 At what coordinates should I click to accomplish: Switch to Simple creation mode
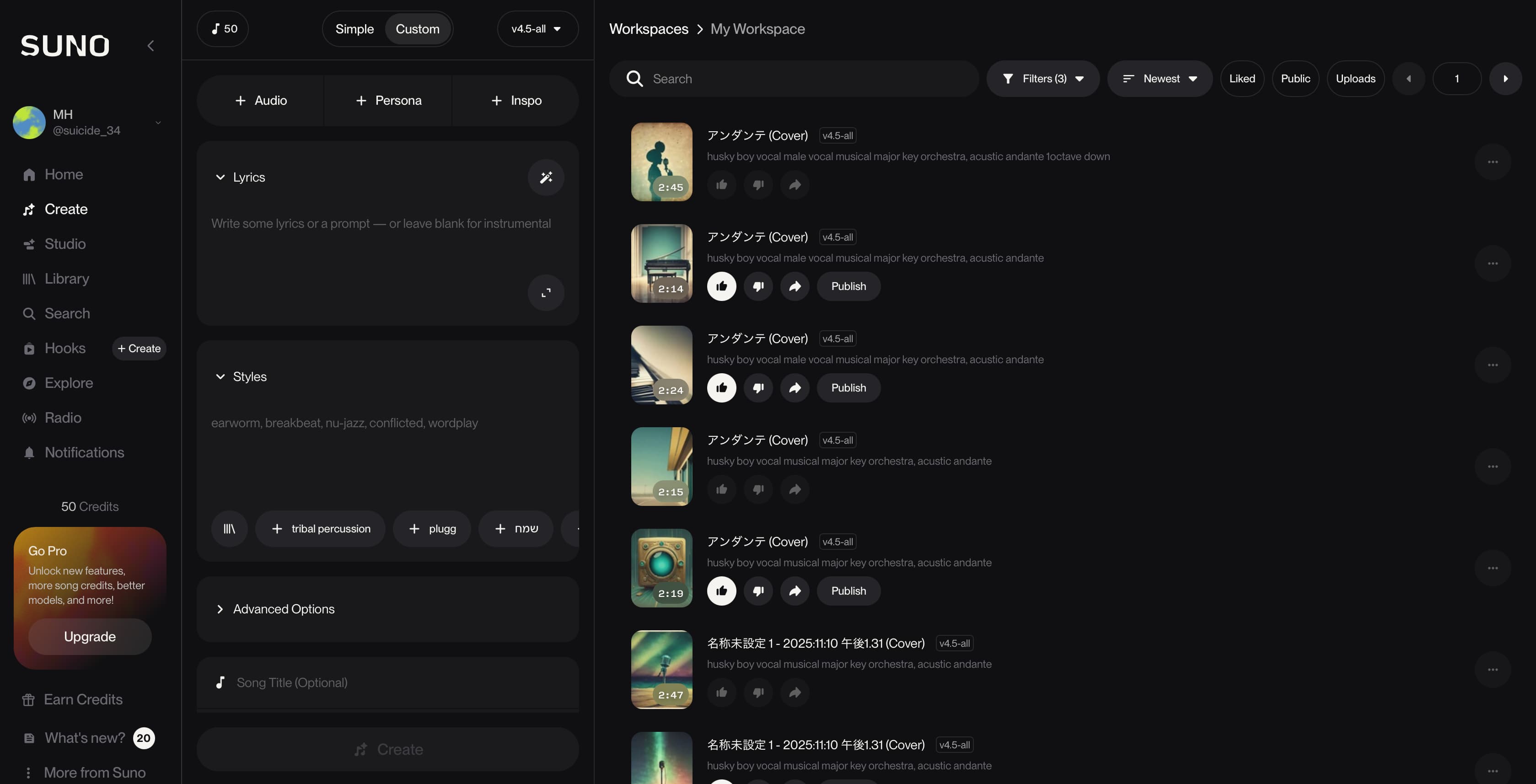[x=354, y=29]
